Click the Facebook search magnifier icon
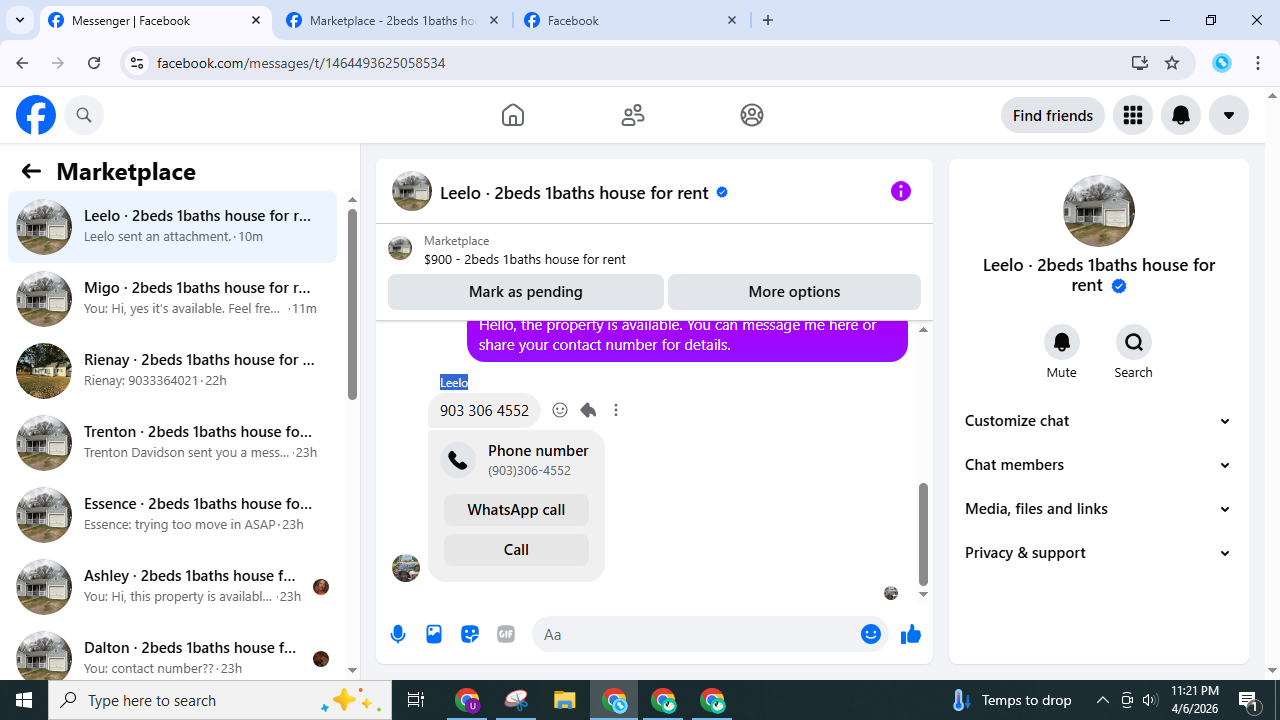The height and width of the screenshot is (720, 1280). [x=84, y=115]
